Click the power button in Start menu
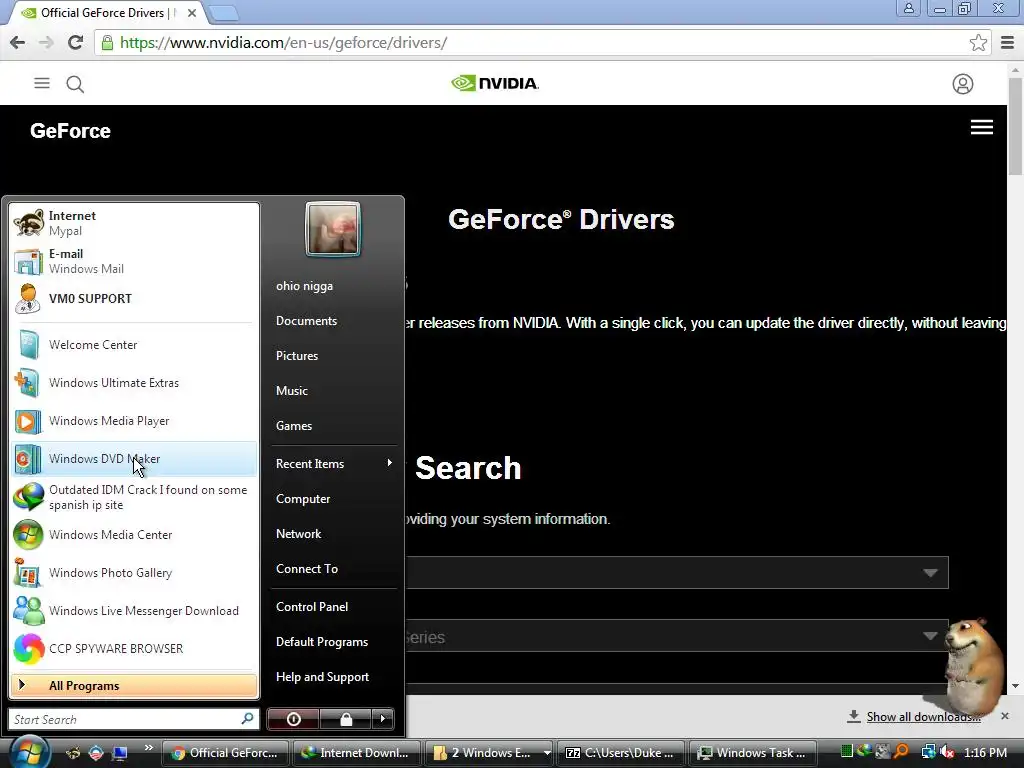This screenshot has width=1024, height=768. click(293, 719)
